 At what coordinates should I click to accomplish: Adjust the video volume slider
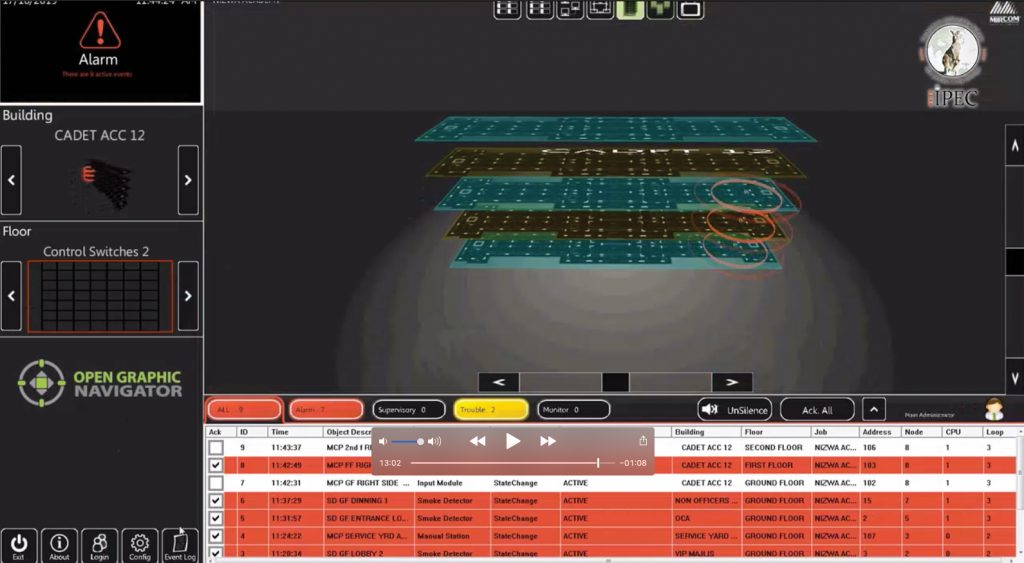point(408,442)
